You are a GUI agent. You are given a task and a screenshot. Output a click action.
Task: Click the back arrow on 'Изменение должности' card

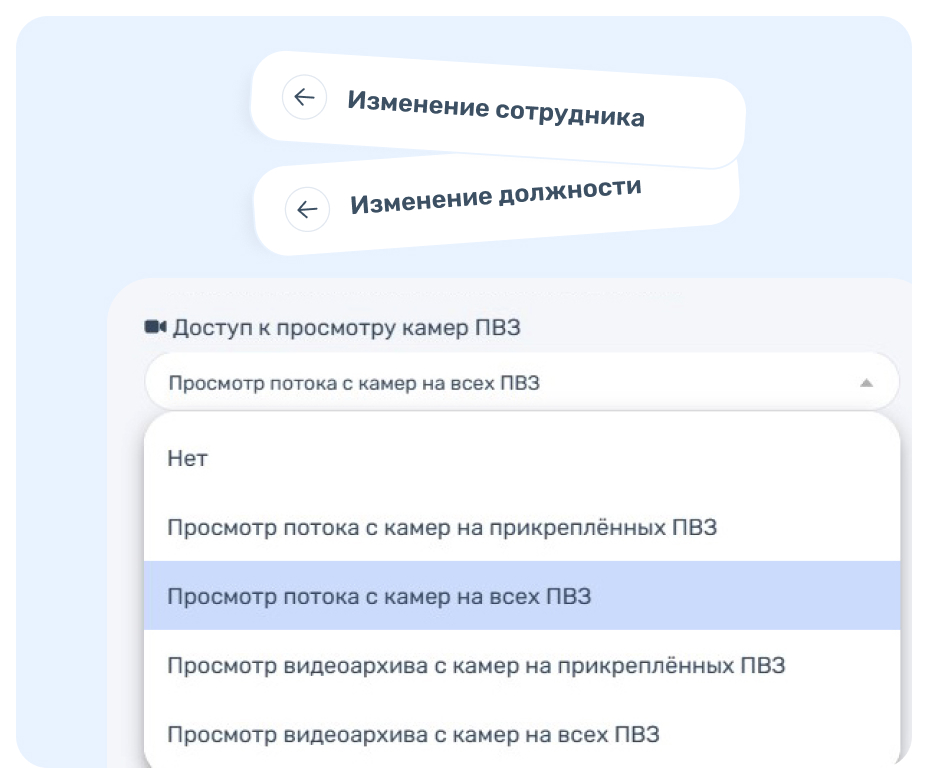[x=306, y=210]
